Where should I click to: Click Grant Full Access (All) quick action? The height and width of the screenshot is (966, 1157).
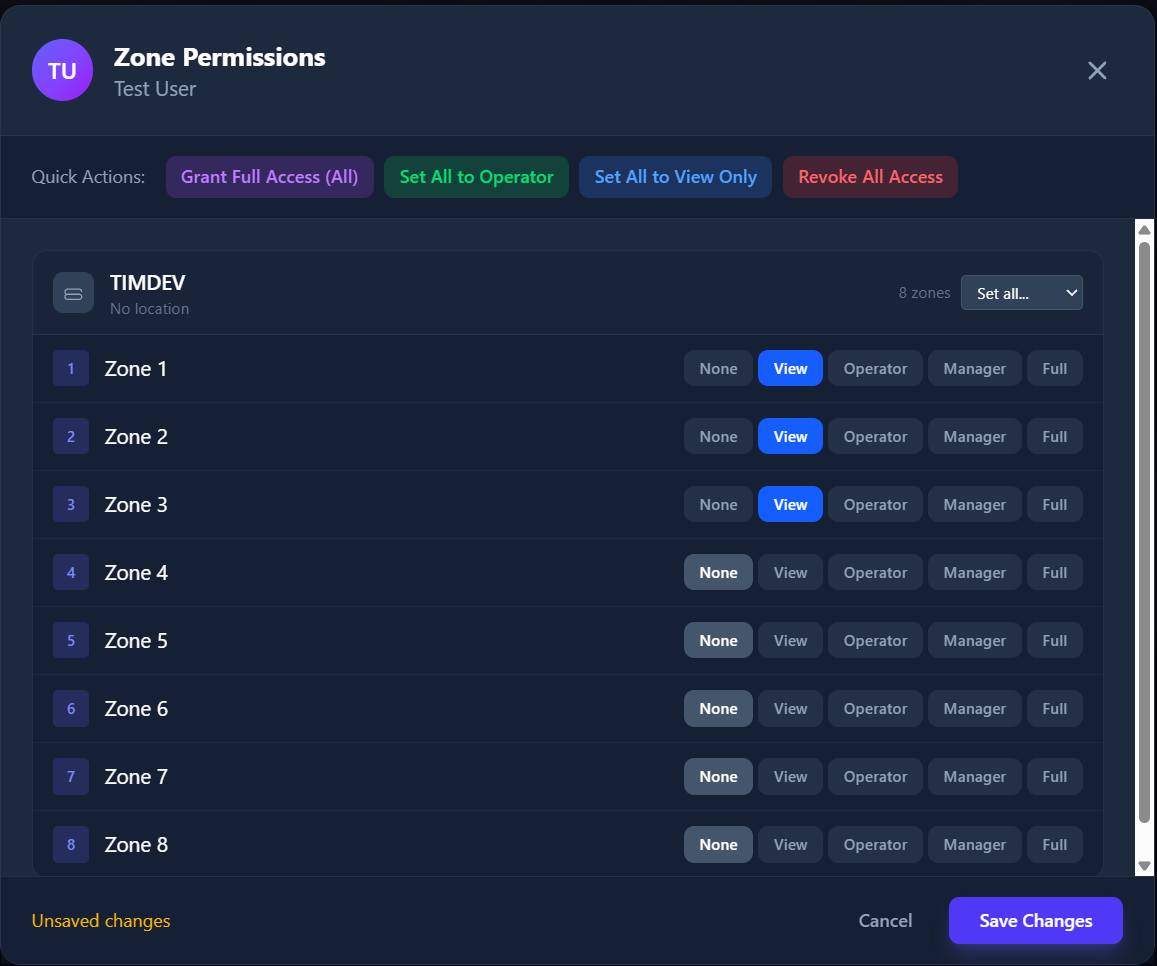click(x=269, y=177)
